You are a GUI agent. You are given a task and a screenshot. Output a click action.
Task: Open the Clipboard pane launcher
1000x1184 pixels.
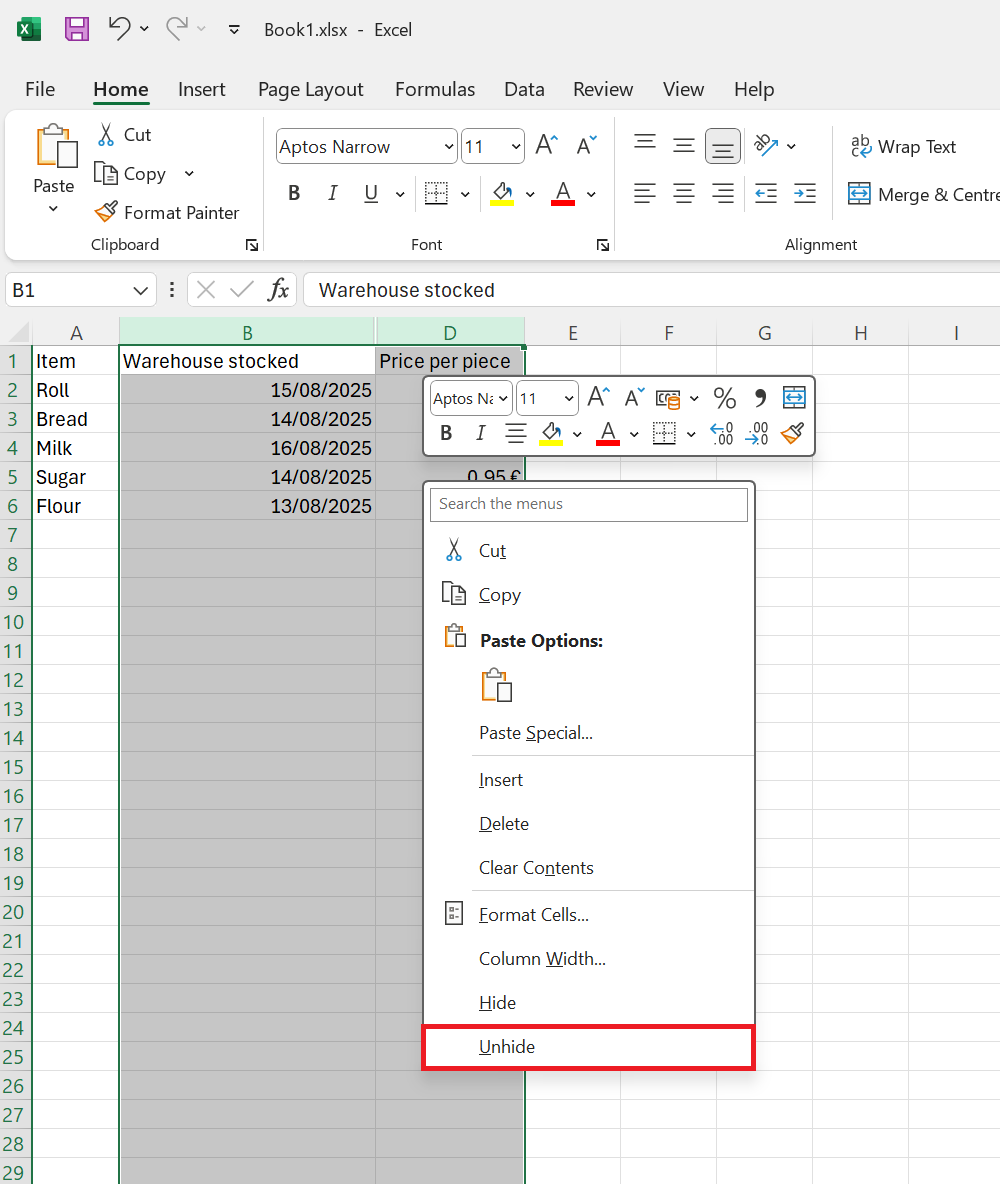pyautogui.click(x=252, y=245)
